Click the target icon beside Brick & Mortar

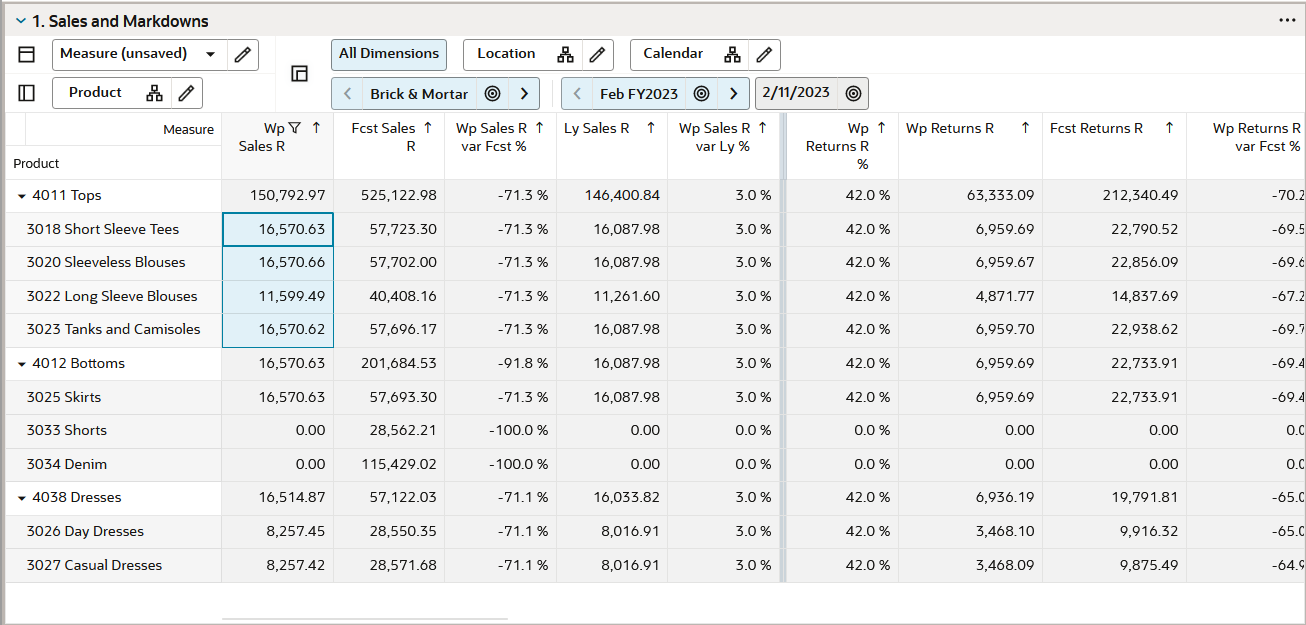(x=492, y=94)
